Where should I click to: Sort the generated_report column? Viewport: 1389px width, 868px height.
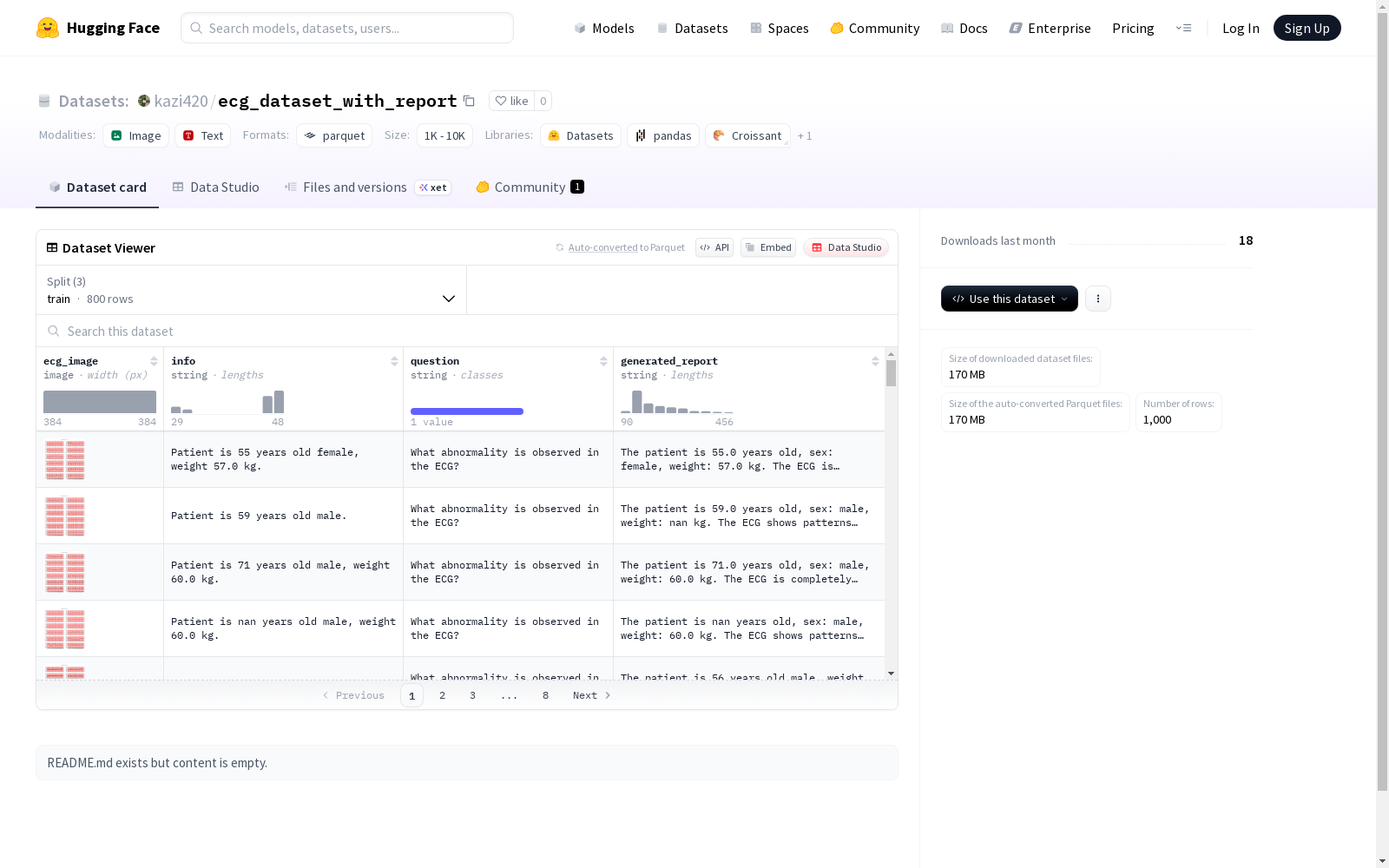875,361
